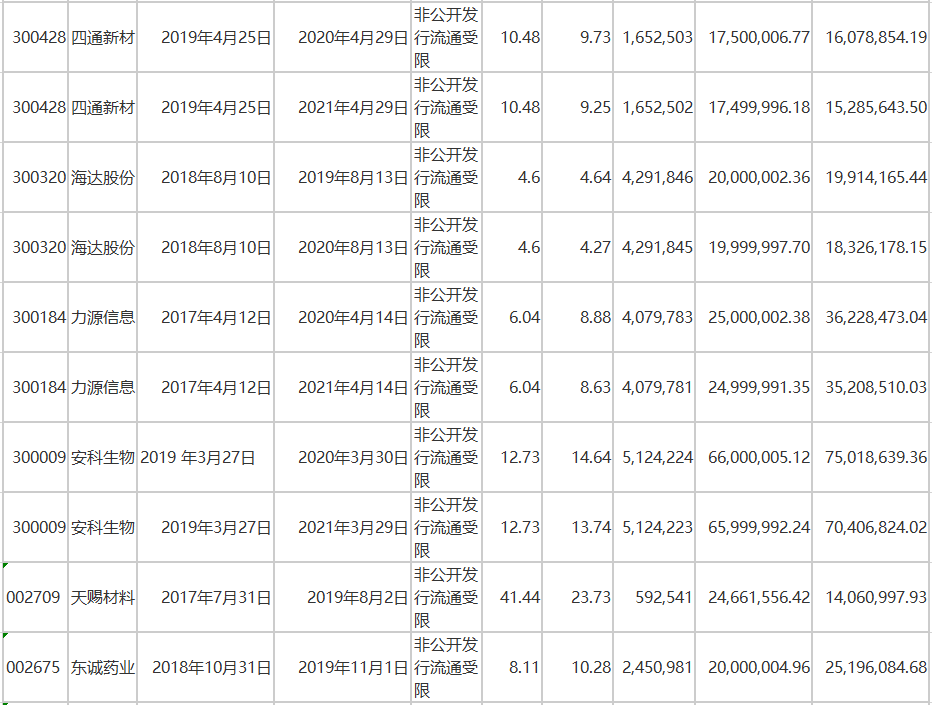Select date 2020年3月30日
The height and width of the screenshot is (705, 932).
click(342, 457)
